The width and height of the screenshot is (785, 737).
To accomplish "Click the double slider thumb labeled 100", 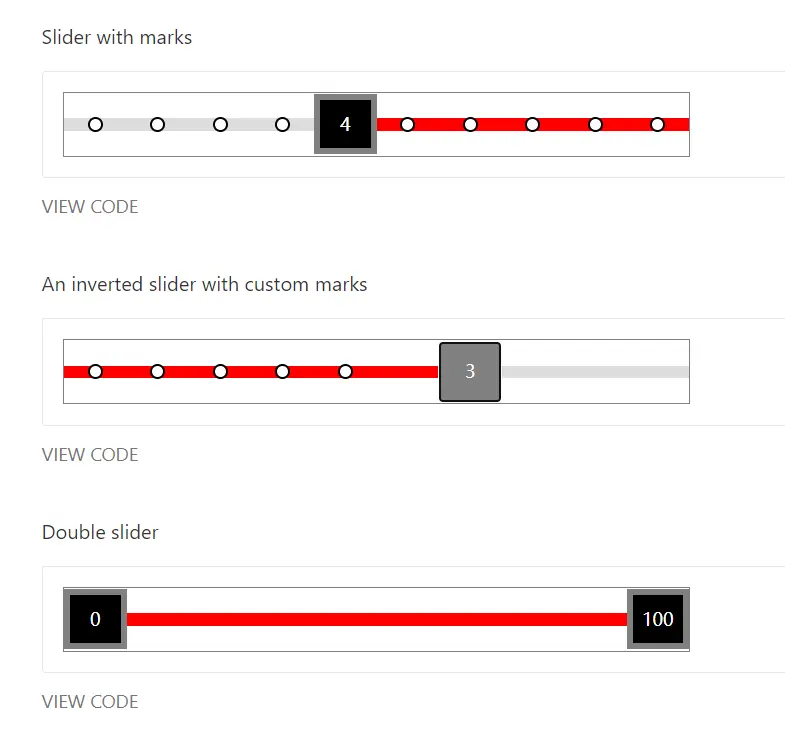I will click(658, 619).
